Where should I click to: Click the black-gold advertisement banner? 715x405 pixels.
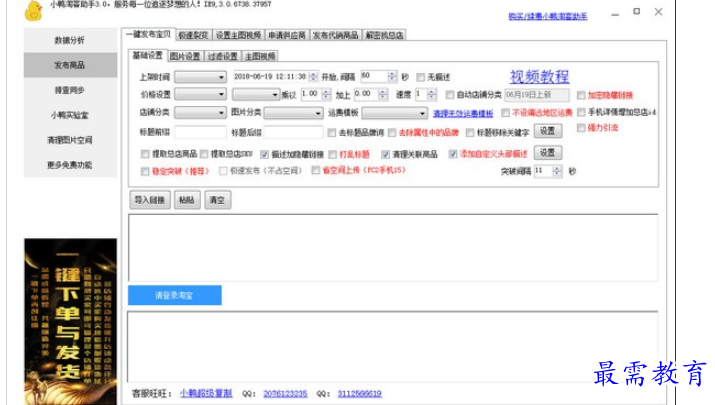(70, 322)
